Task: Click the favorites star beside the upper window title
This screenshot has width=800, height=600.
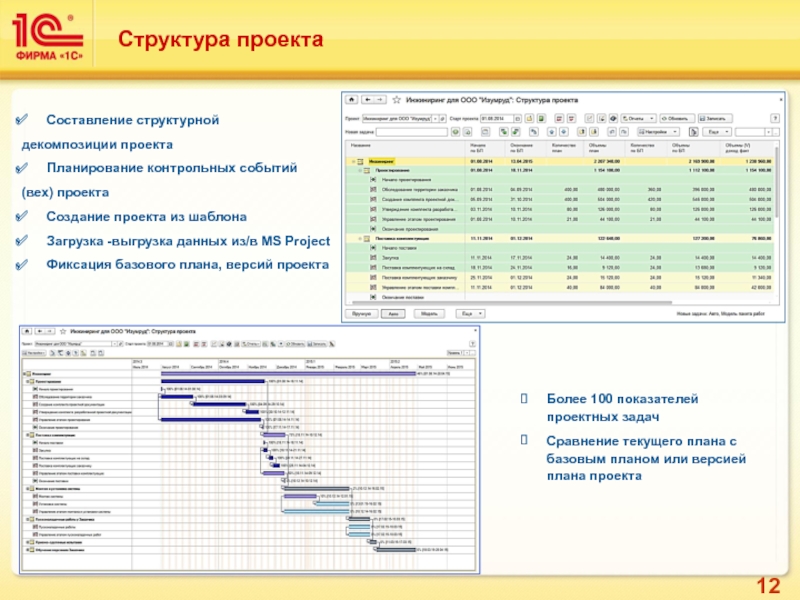Action: (397, 101)
